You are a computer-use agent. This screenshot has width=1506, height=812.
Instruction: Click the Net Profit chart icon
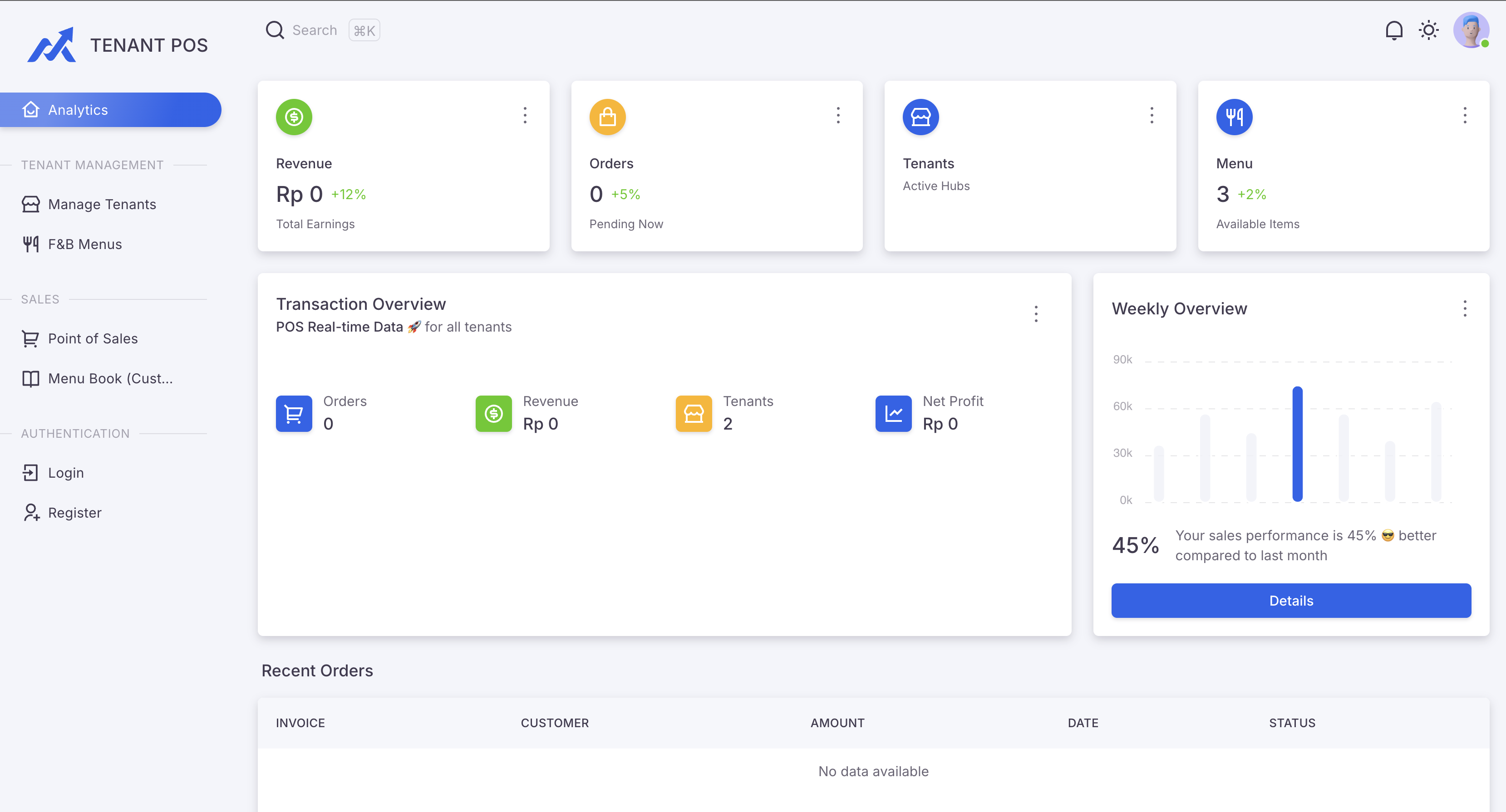[x=893, y=414]
